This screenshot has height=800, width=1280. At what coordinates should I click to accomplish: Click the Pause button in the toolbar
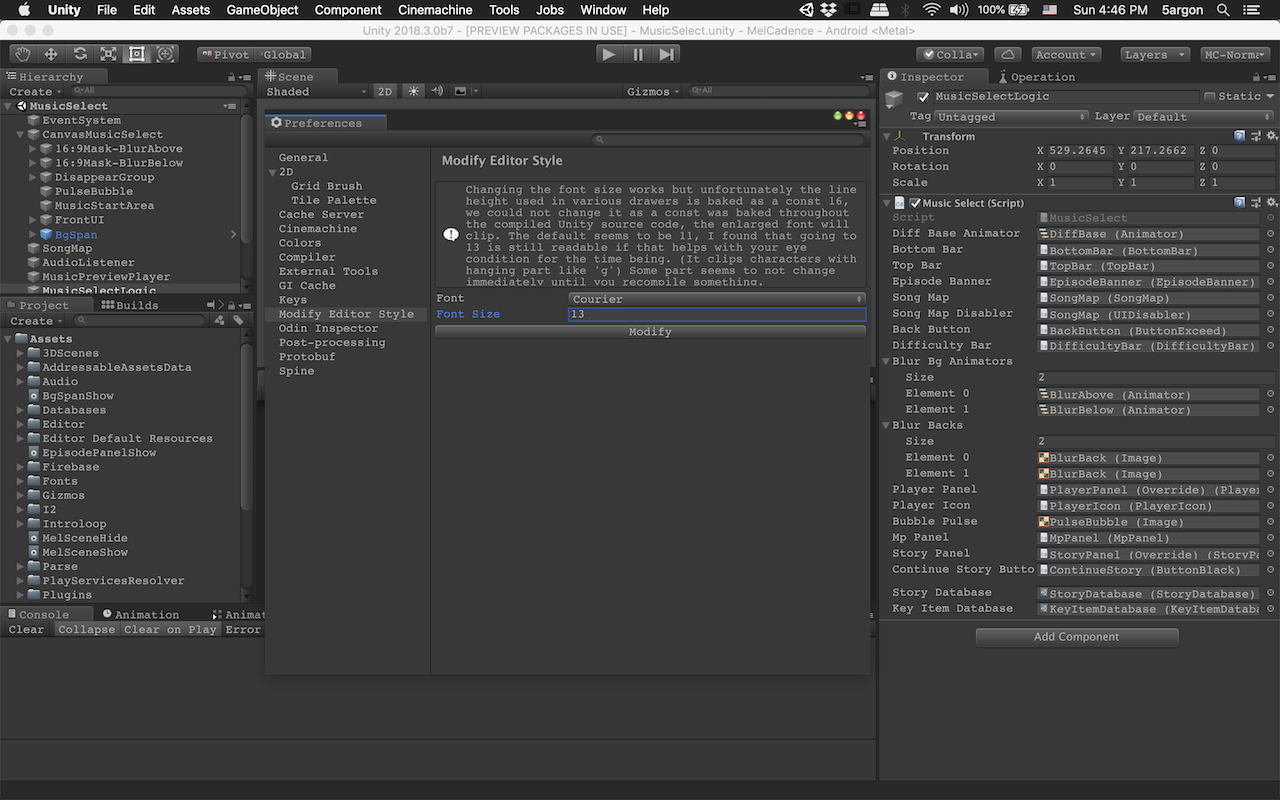point(638,54)
